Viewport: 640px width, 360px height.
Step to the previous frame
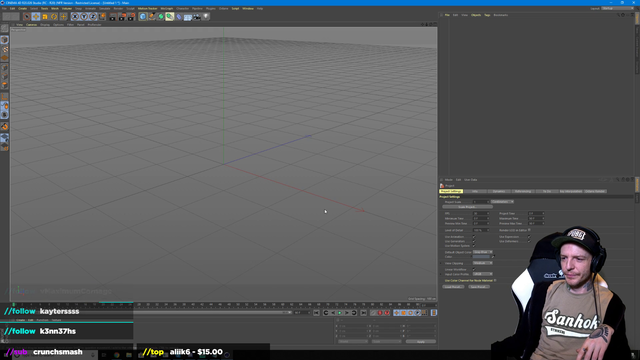(x=333, y=313)
